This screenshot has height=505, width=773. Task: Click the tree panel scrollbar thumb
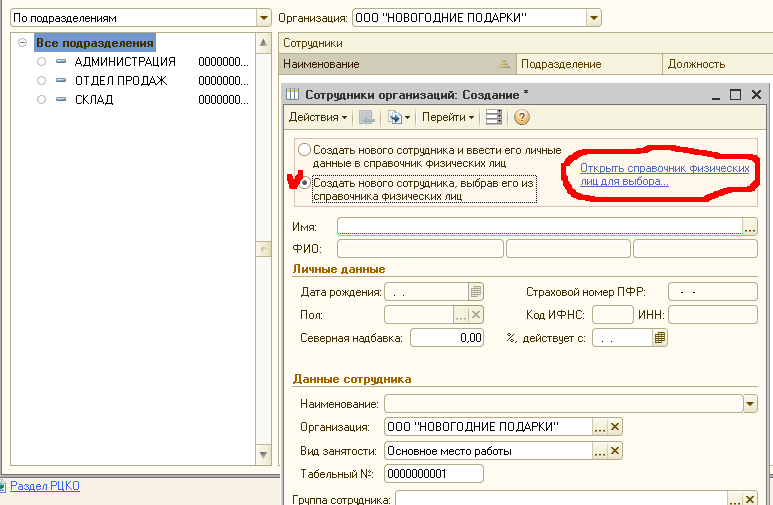coord(263,249)
